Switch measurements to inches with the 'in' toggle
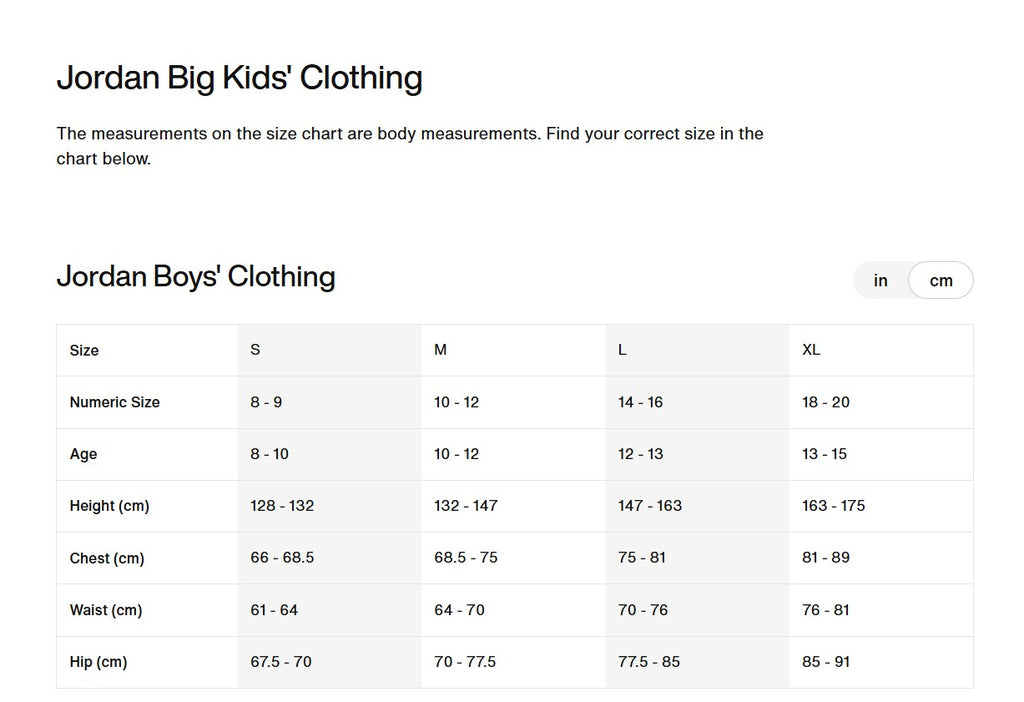 pyautogui.click(x=880, y=281)
